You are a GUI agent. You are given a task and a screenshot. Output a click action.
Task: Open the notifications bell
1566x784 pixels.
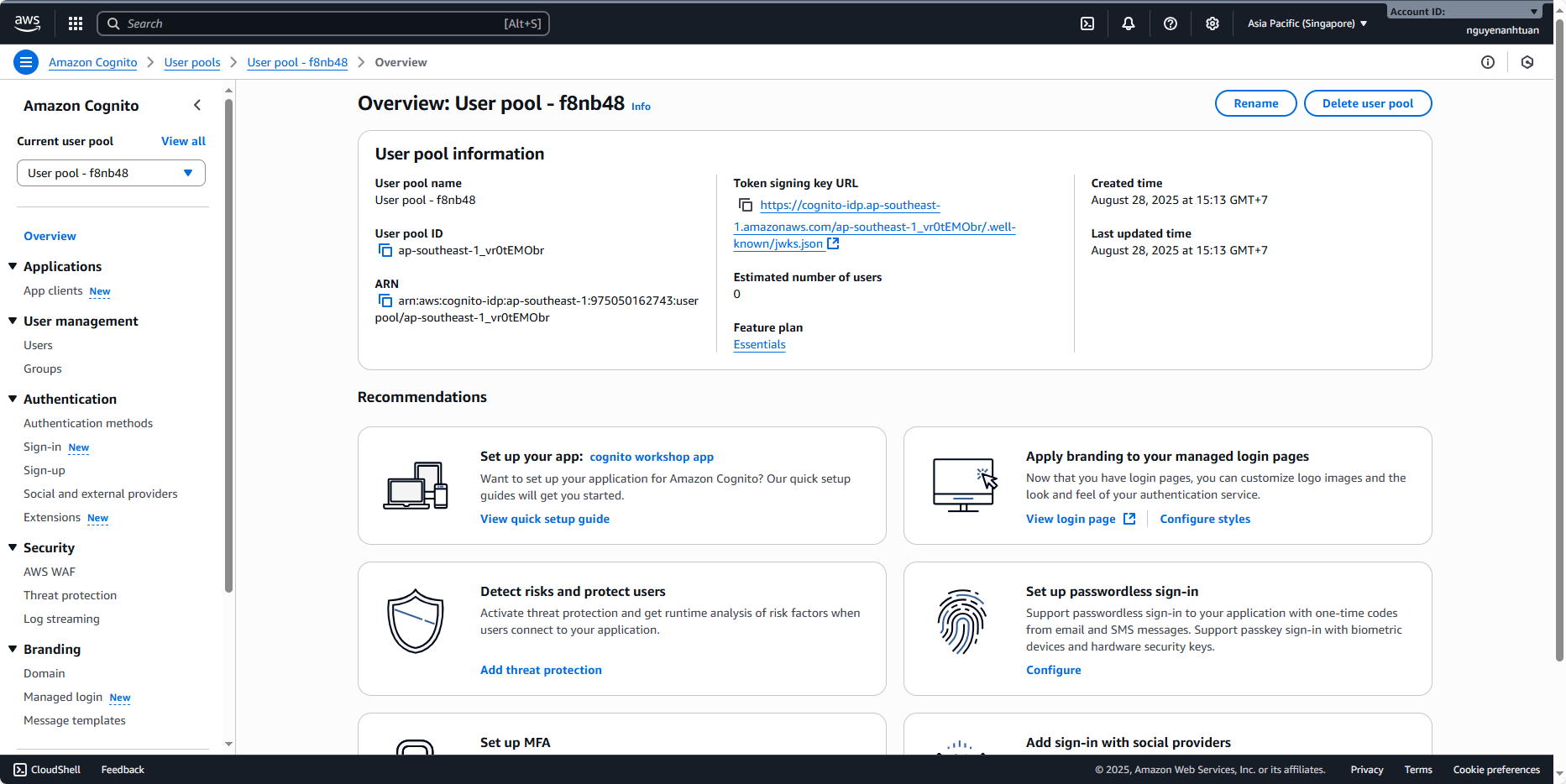(1128, 24)
